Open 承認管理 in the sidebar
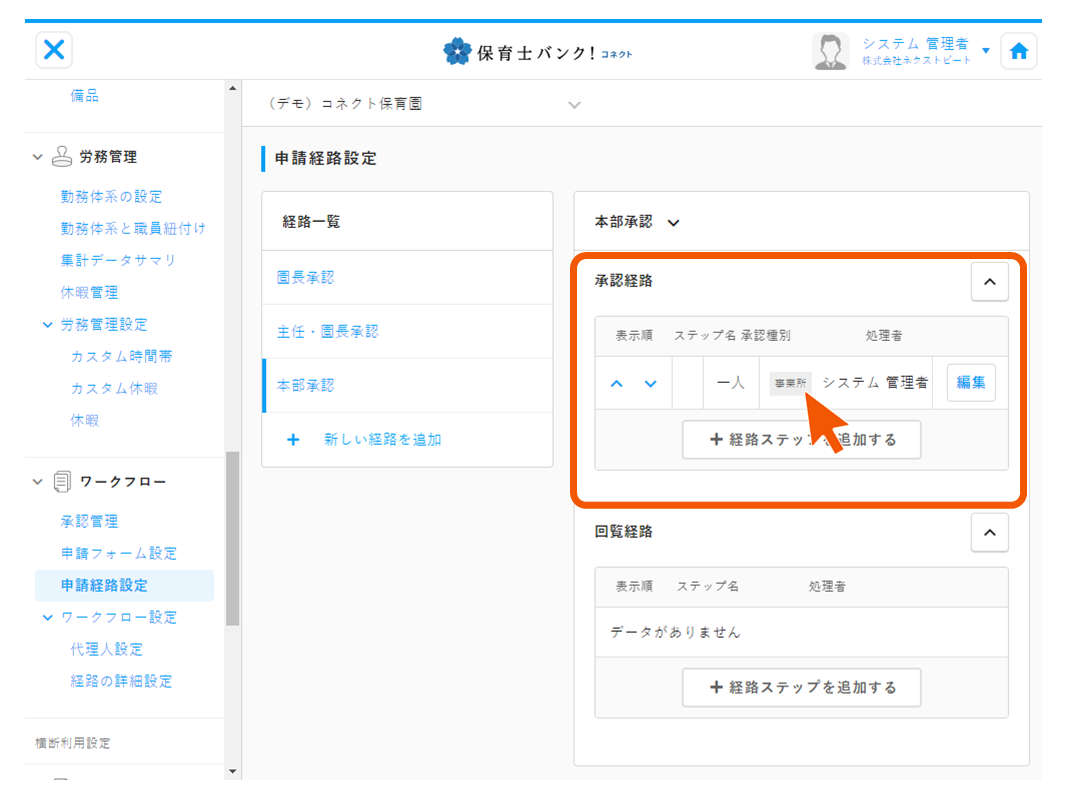 [89, 521]
